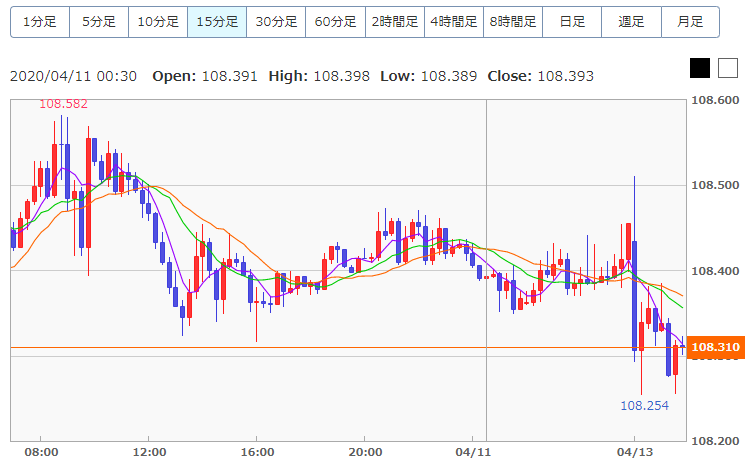Image resolution: width=751 pixels, height=466 pixels.
Task: Click the orange 108.310 current price label
Action: point(715,348)
